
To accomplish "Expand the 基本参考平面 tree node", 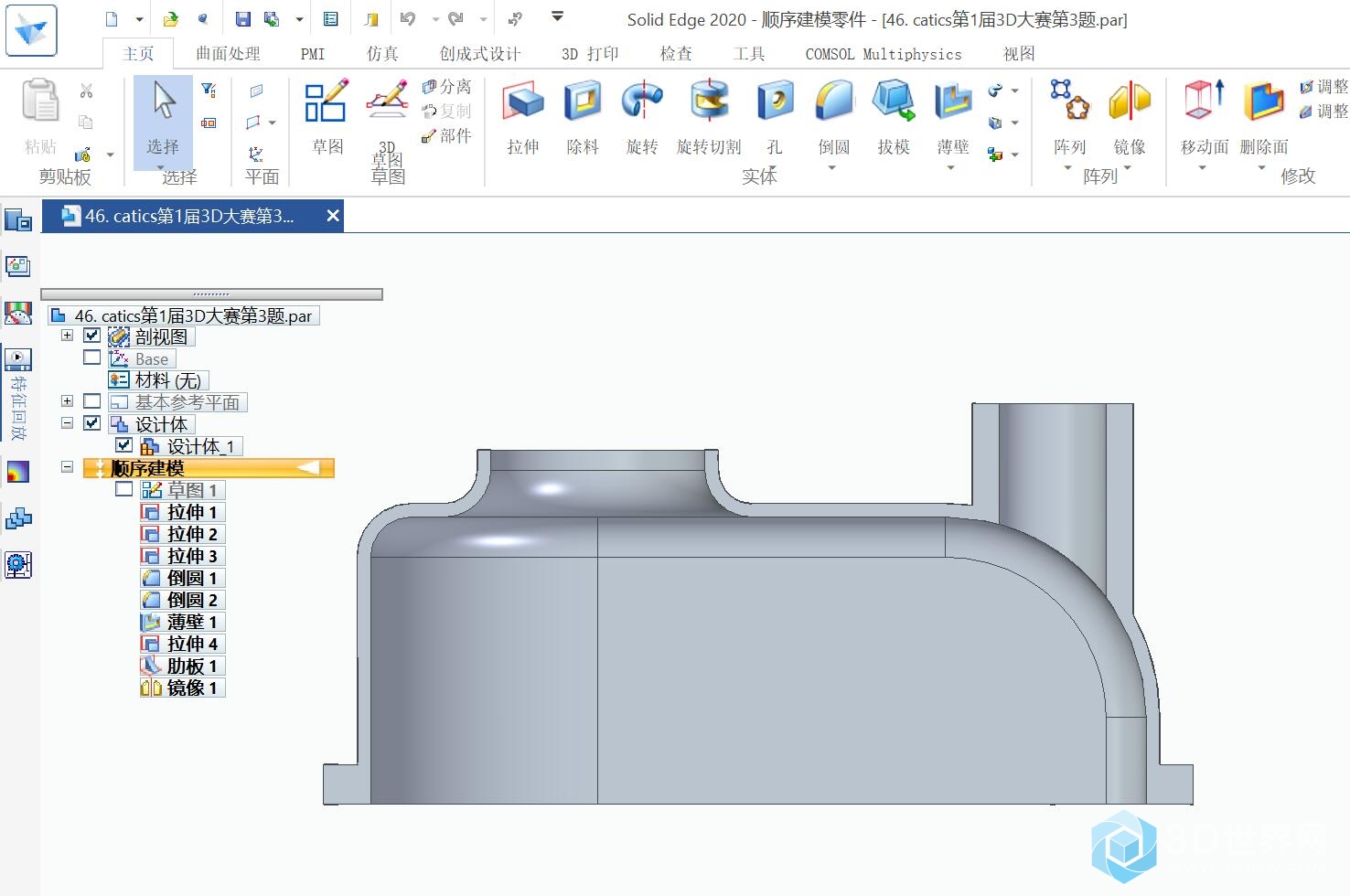I will 67,401.
